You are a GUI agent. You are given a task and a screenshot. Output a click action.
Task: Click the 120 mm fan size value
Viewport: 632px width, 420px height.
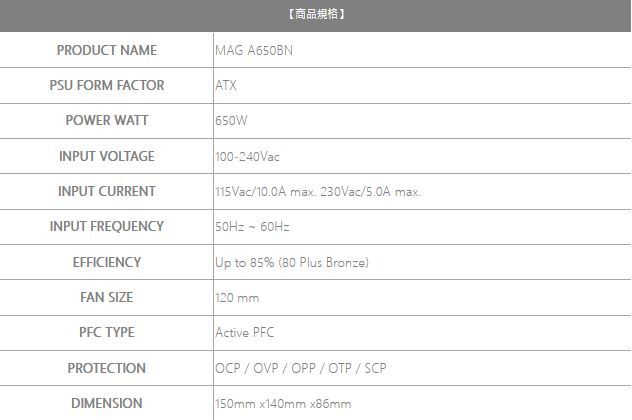point(237,298)
